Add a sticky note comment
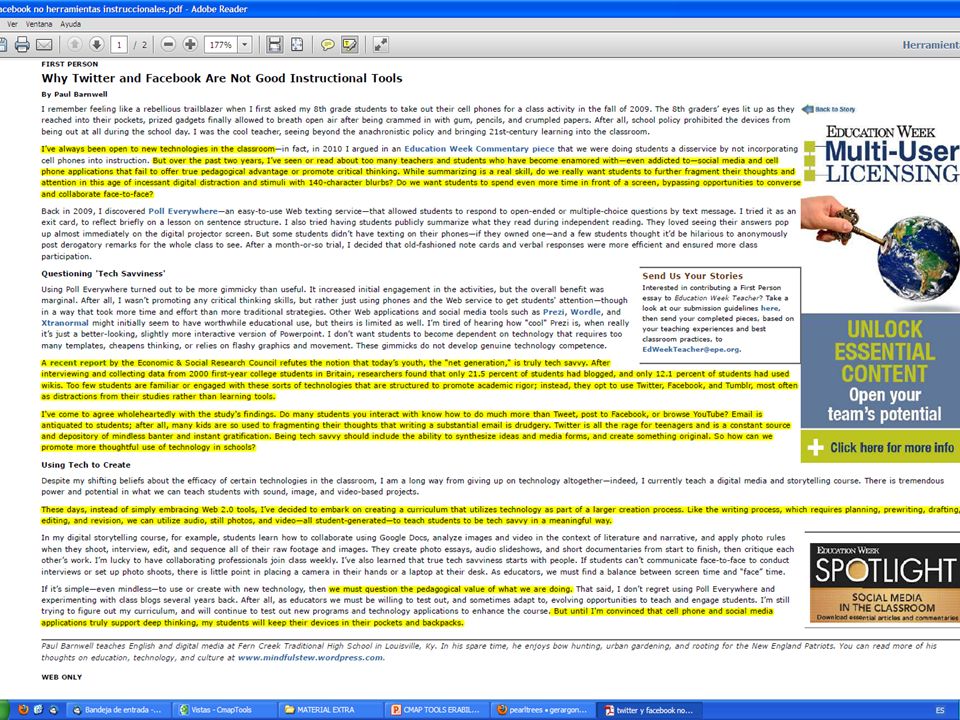The image size is (960, 720). (328, 44)
